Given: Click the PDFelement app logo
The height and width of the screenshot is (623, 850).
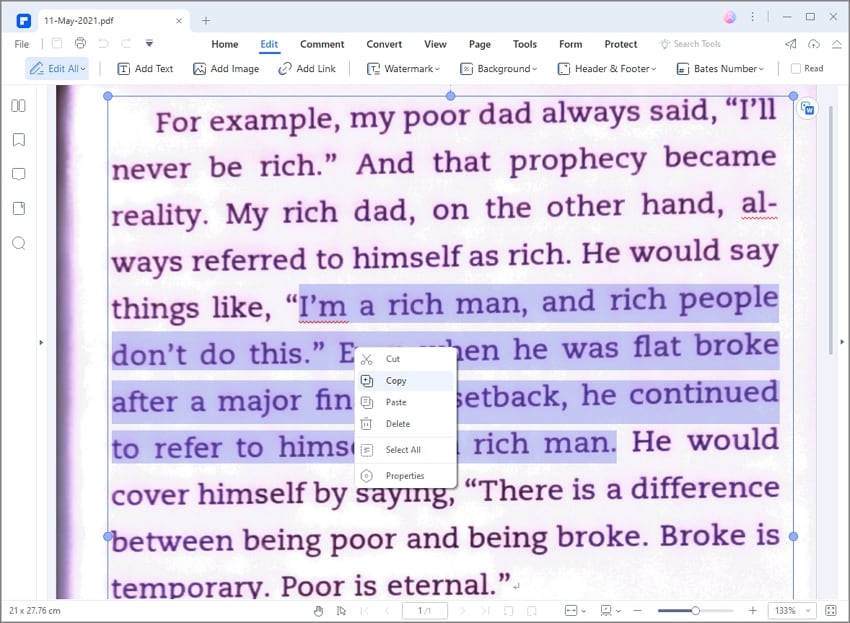Looking at the screenshot, I should (x=23, y=21).
